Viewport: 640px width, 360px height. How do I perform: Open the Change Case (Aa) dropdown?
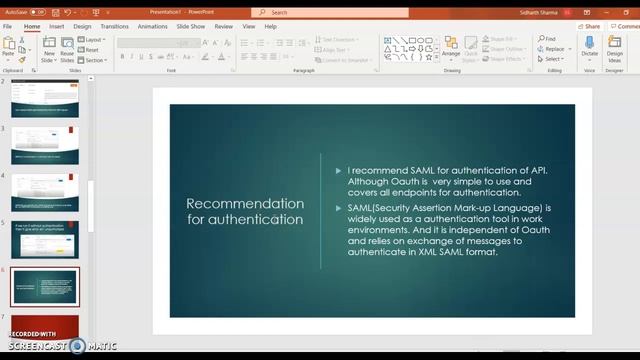188,57
